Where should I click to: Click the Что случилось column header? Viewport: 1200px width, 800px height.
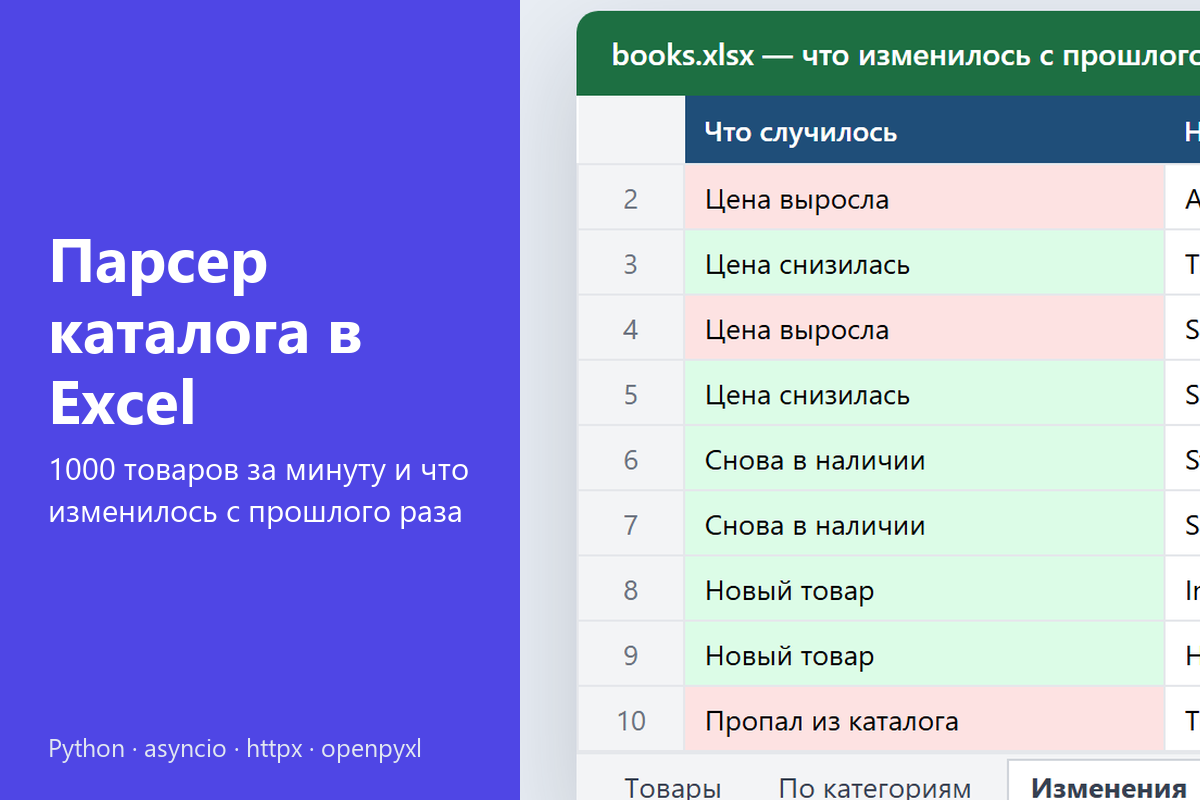[925, 131]
